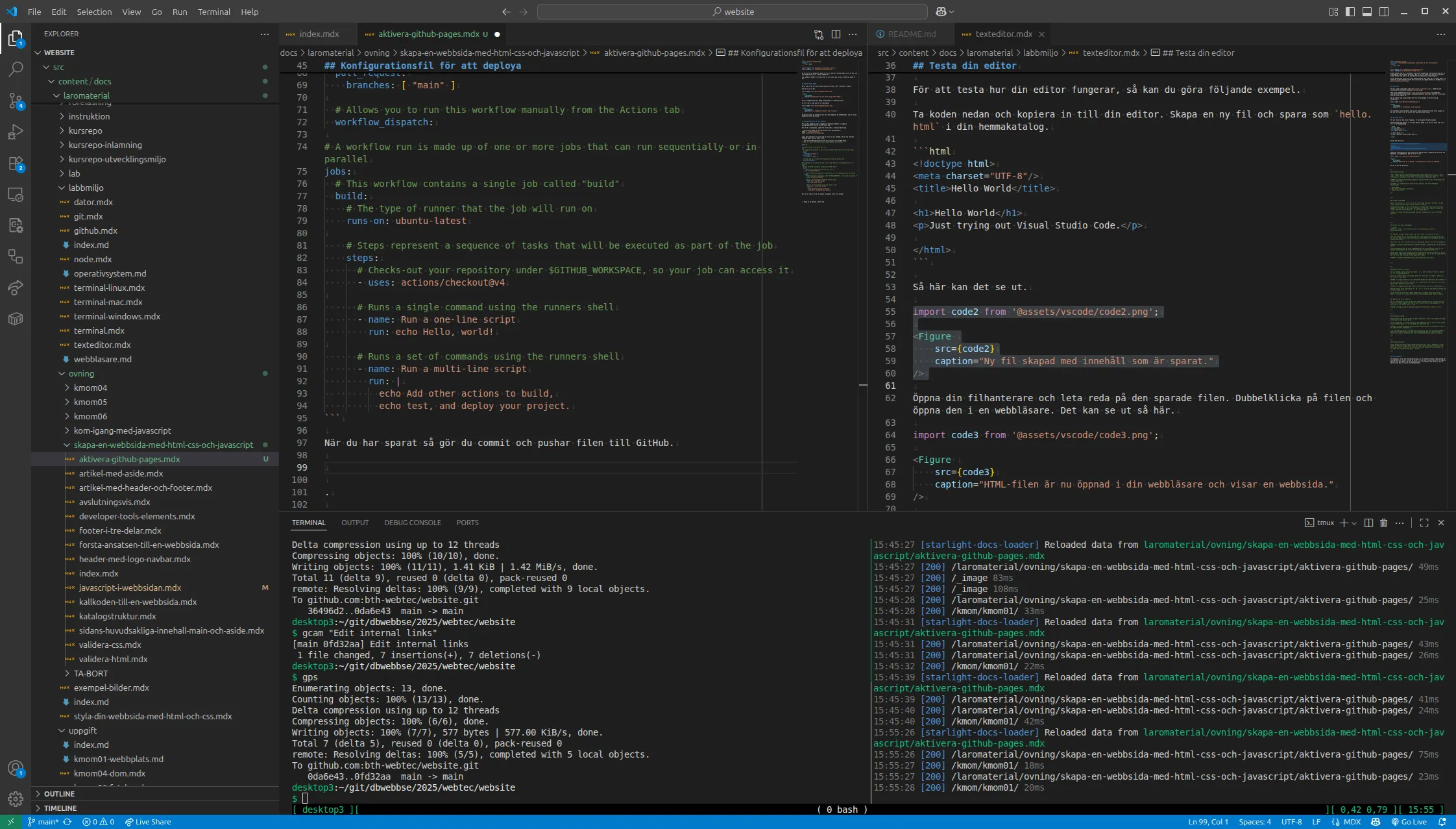
Task: Open the Search view in activity bar
Action: [x=16, y=69]
